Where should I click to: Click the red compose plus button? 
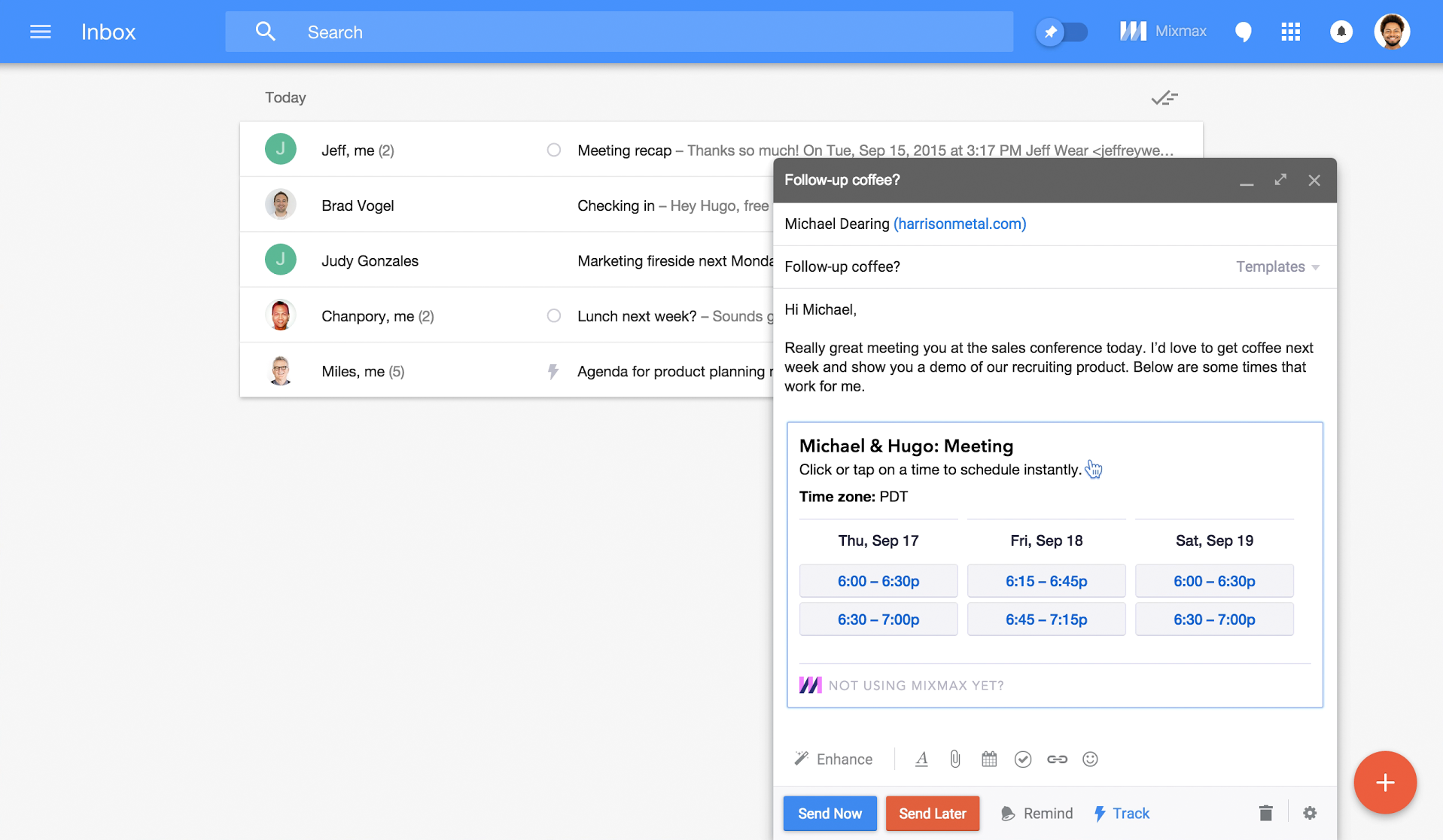[x=1385, y=783]
